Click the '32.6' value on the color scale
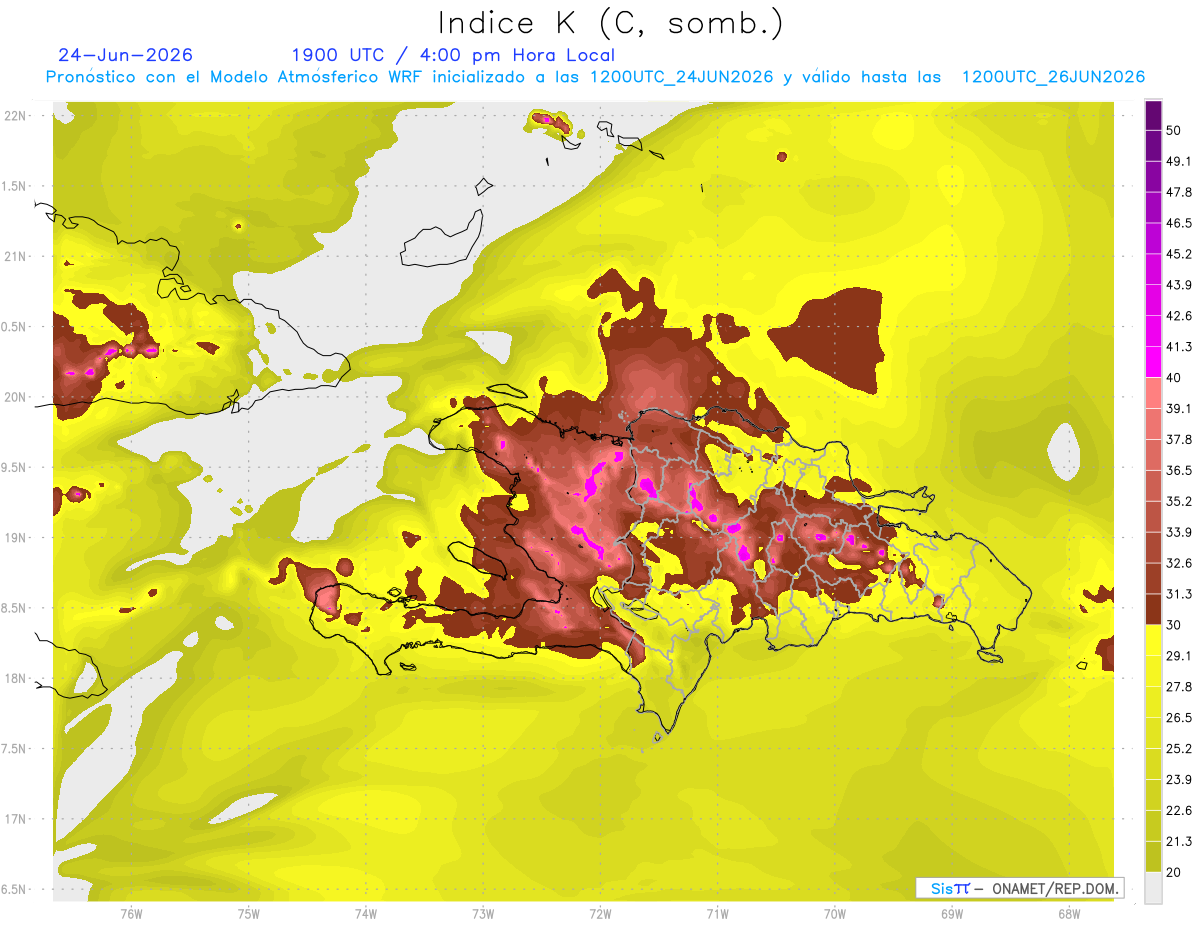Image resolution: width=1200 pixels, height=927 pixels. pos(1178,563)
